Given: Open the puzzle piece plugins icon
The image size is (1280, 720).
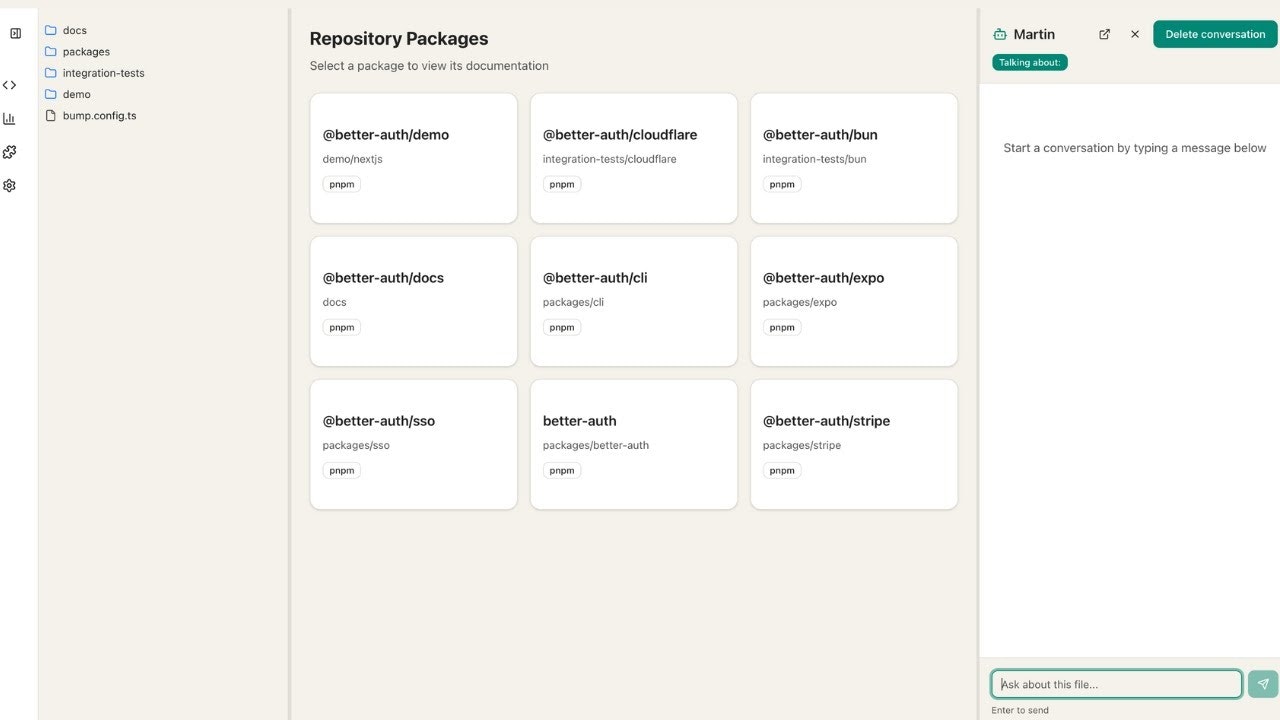Looking at the screenshot, I should pos(10,152).
